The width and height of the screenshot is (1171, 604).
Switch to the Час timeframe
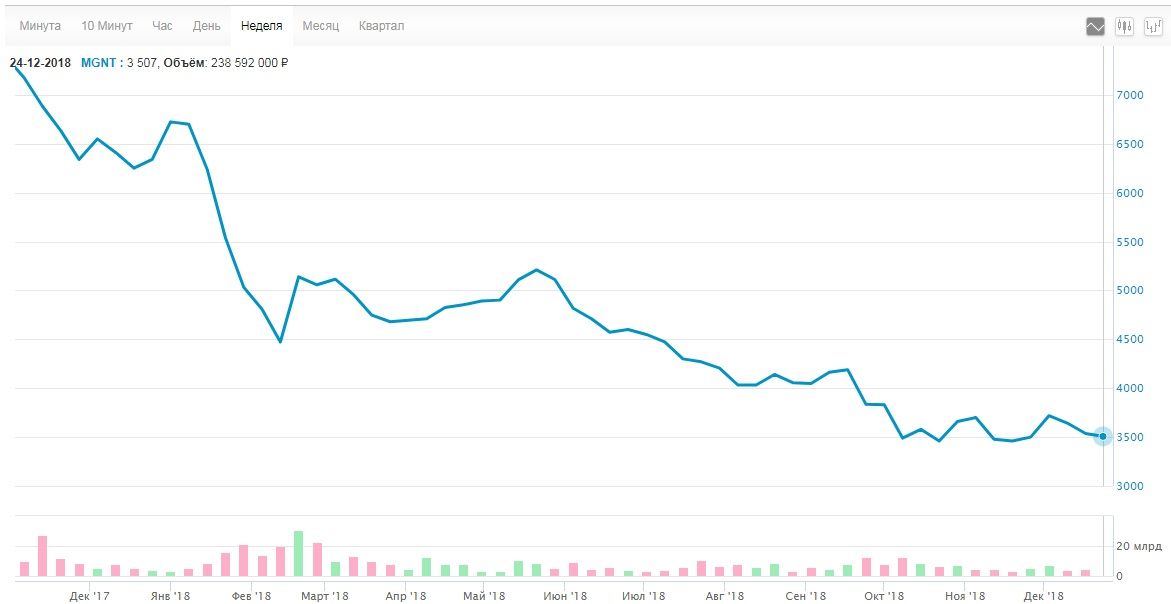pos(162,26)
